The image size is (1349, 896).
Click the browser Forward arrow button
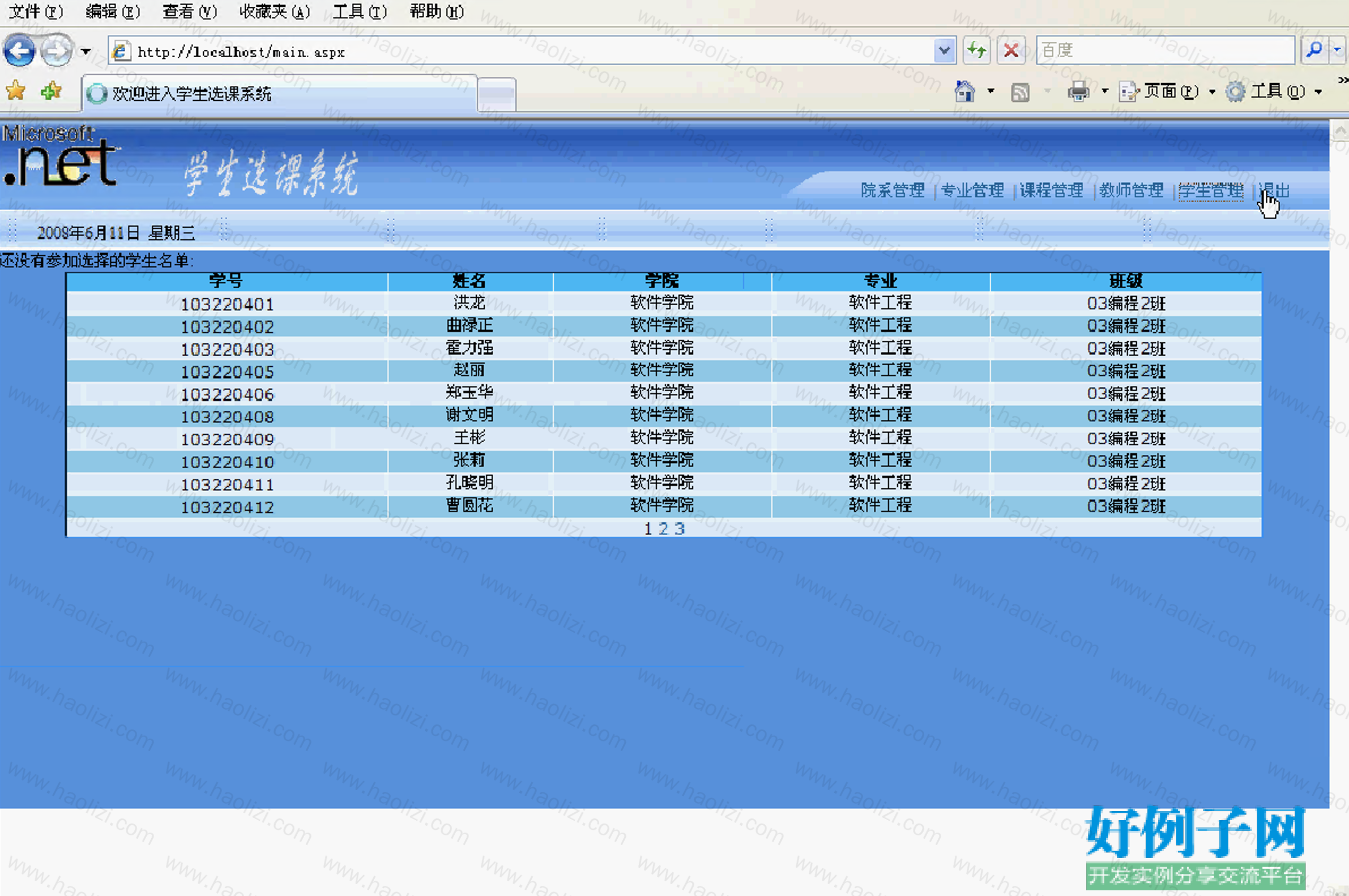point(57,52)
